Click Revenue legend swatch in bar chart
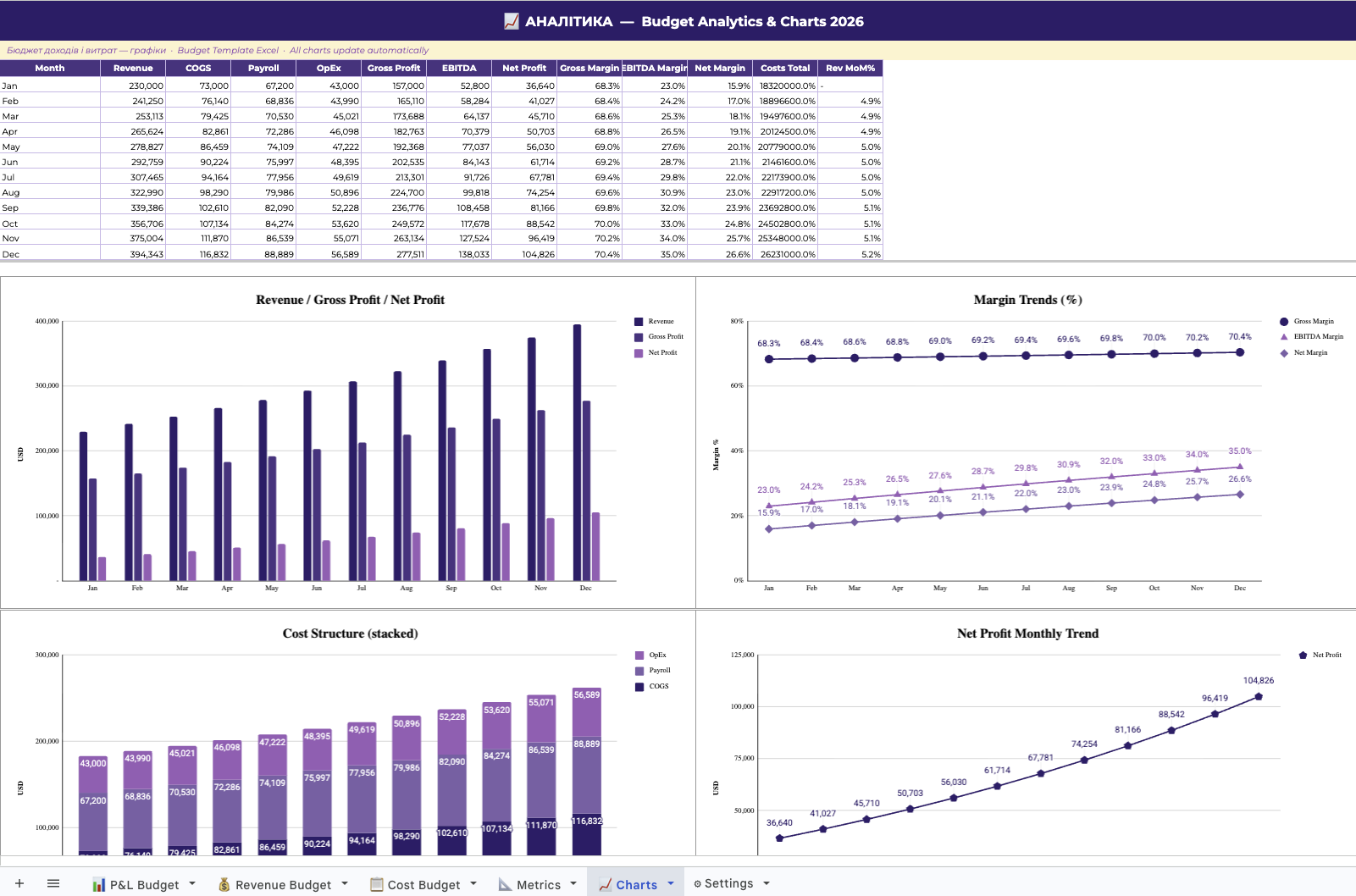 [x=639, y=321]
